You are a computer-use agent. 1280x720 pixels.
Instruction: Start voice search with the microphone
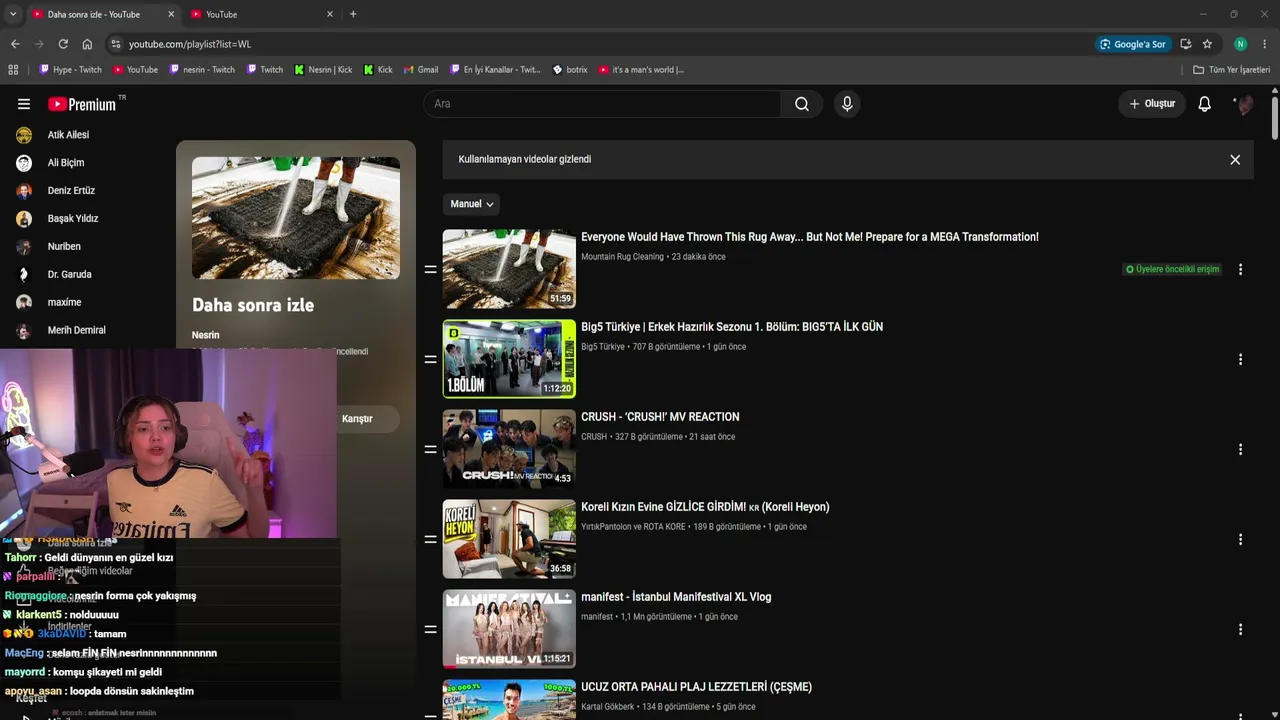pyautogui.click(x=847, y=104)
